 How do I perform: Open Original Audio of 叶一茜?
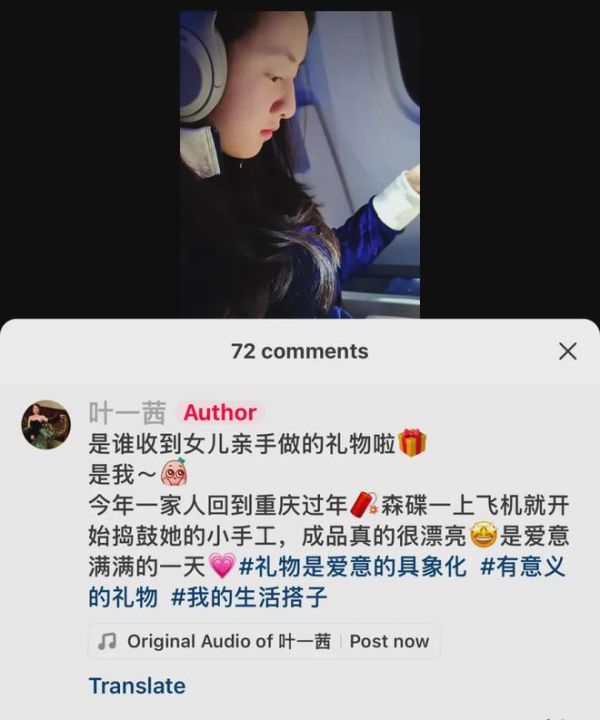tap(229, 641)
